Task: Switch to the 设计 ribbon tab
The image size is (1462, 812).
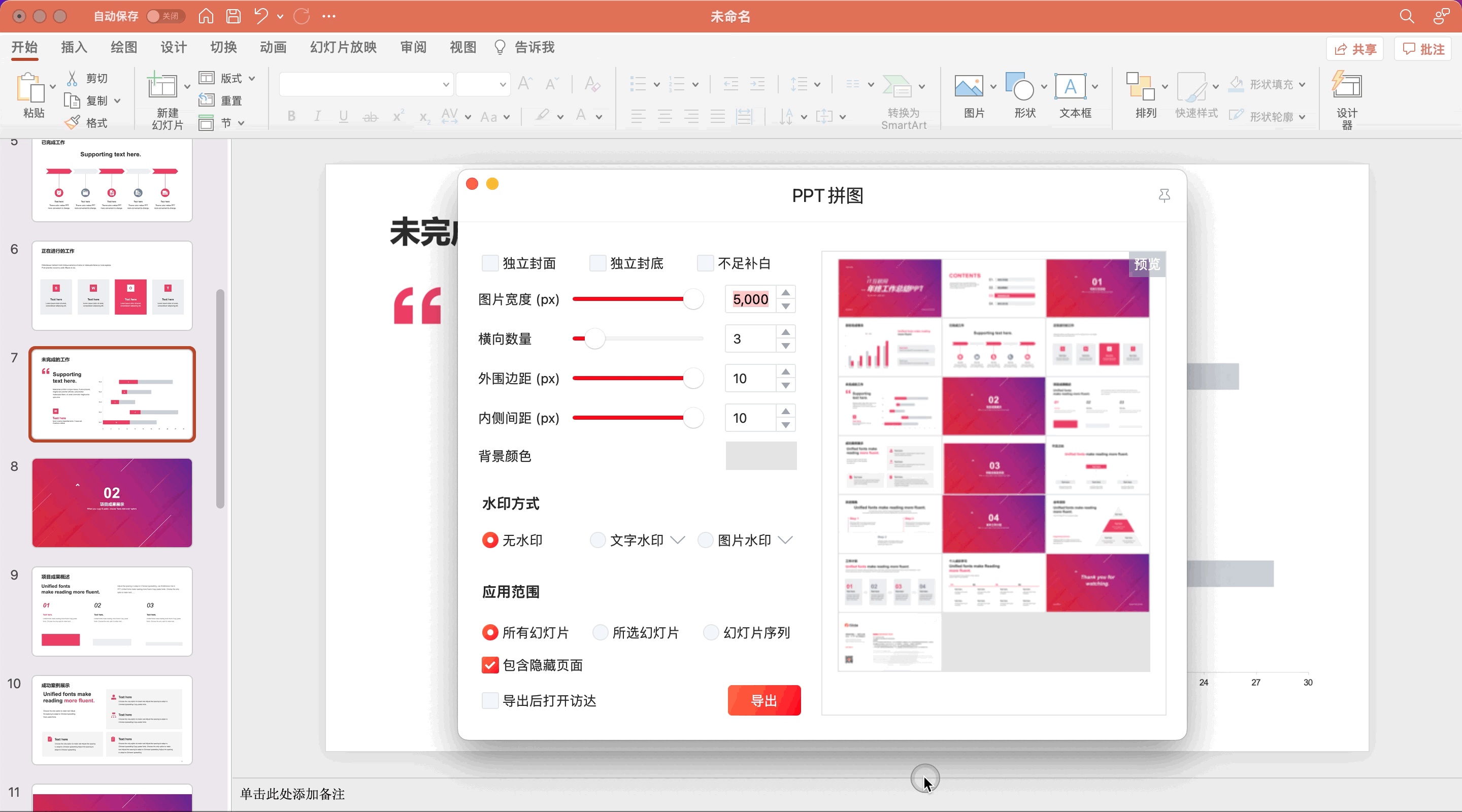Action: pos(173,47)
